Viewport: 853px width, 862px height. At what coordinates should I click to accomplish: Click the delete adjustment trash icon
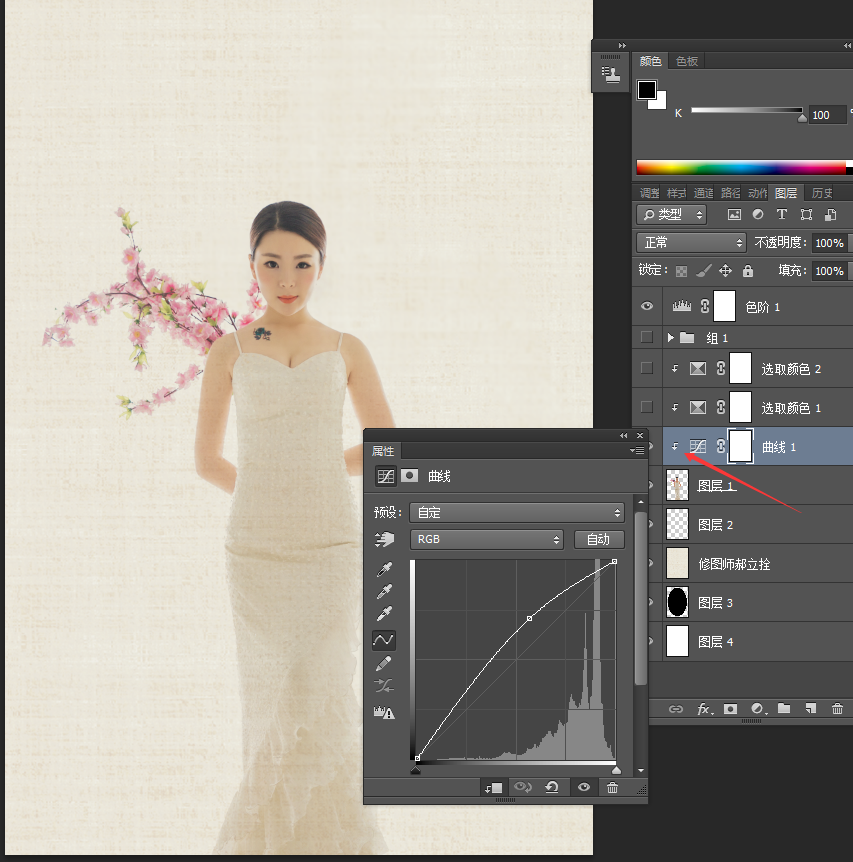tap(612, 788)
